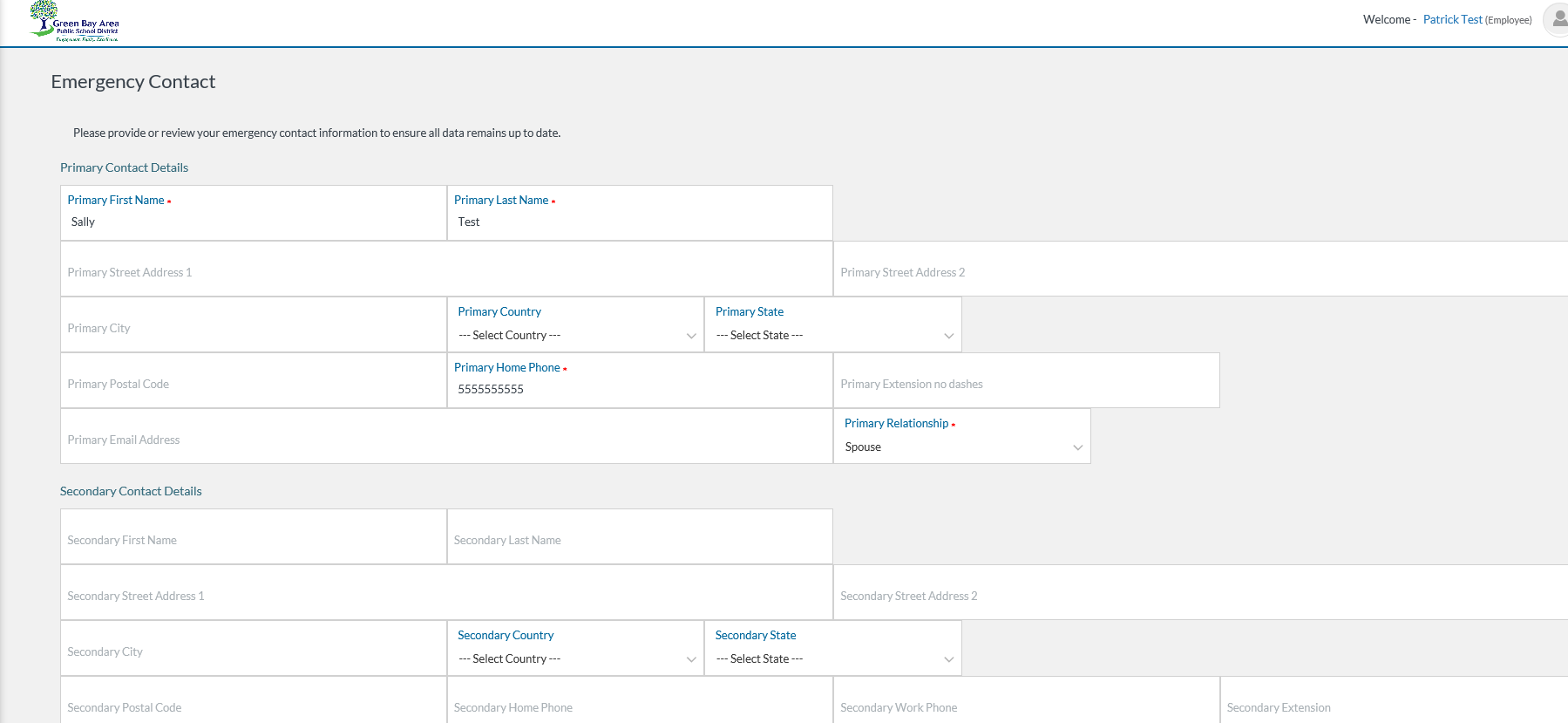The image size is (1568, 723).
Task: Click into Primary Street Address 2 field
Action: tap(1199, 272)
